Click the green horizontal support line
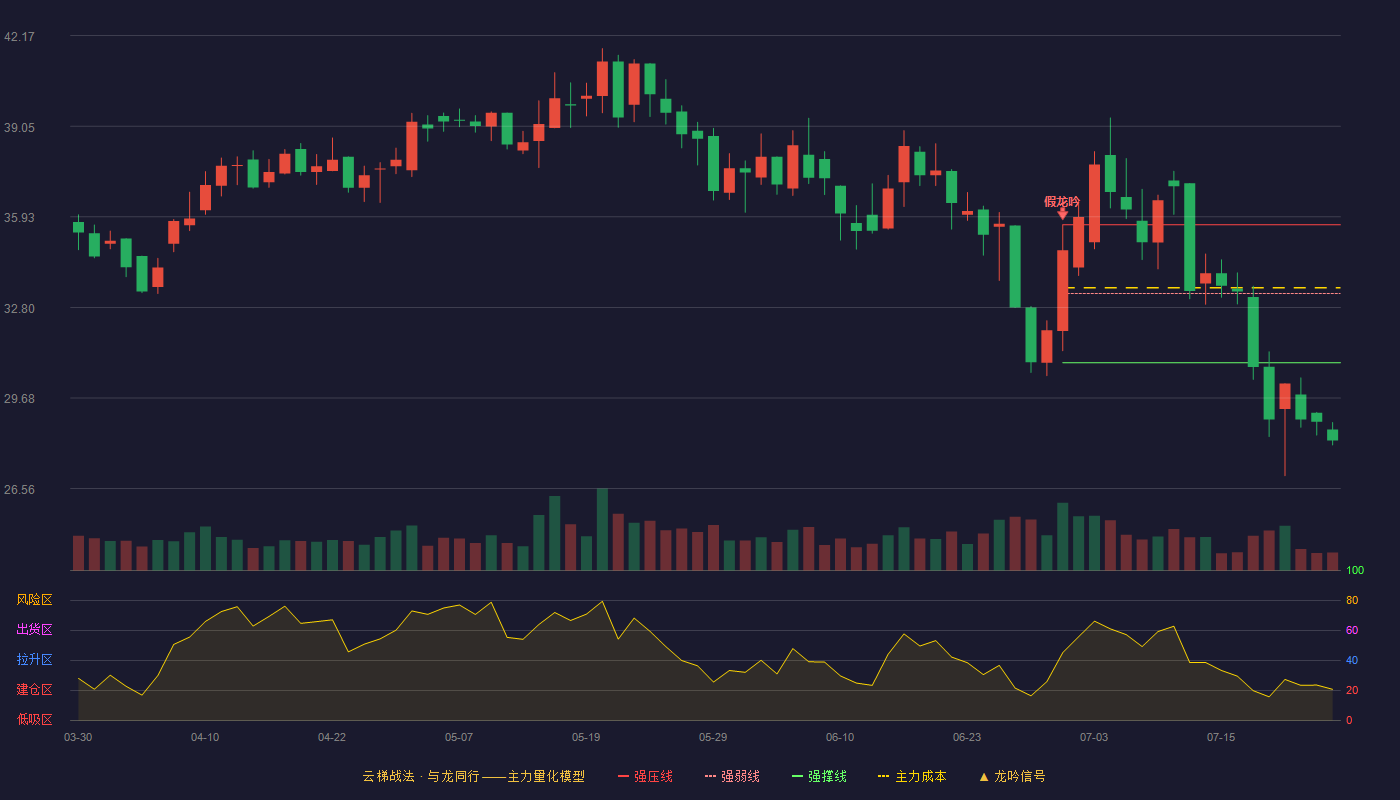The width and height of the screenshot is (1400, 800). 1201,362
